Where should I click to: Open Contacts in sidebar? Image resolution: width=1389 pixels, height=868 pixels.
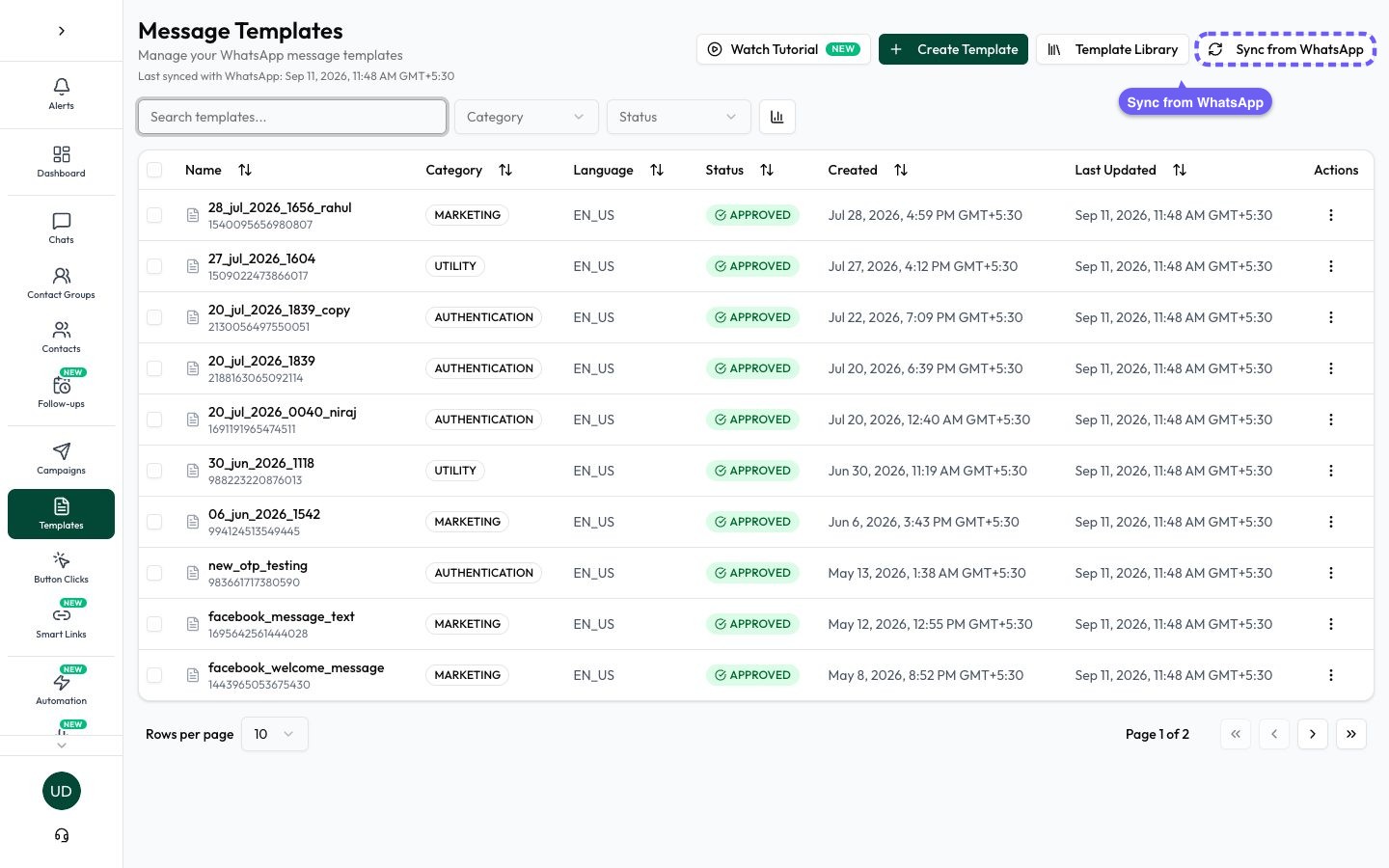[x=62, y=337]
